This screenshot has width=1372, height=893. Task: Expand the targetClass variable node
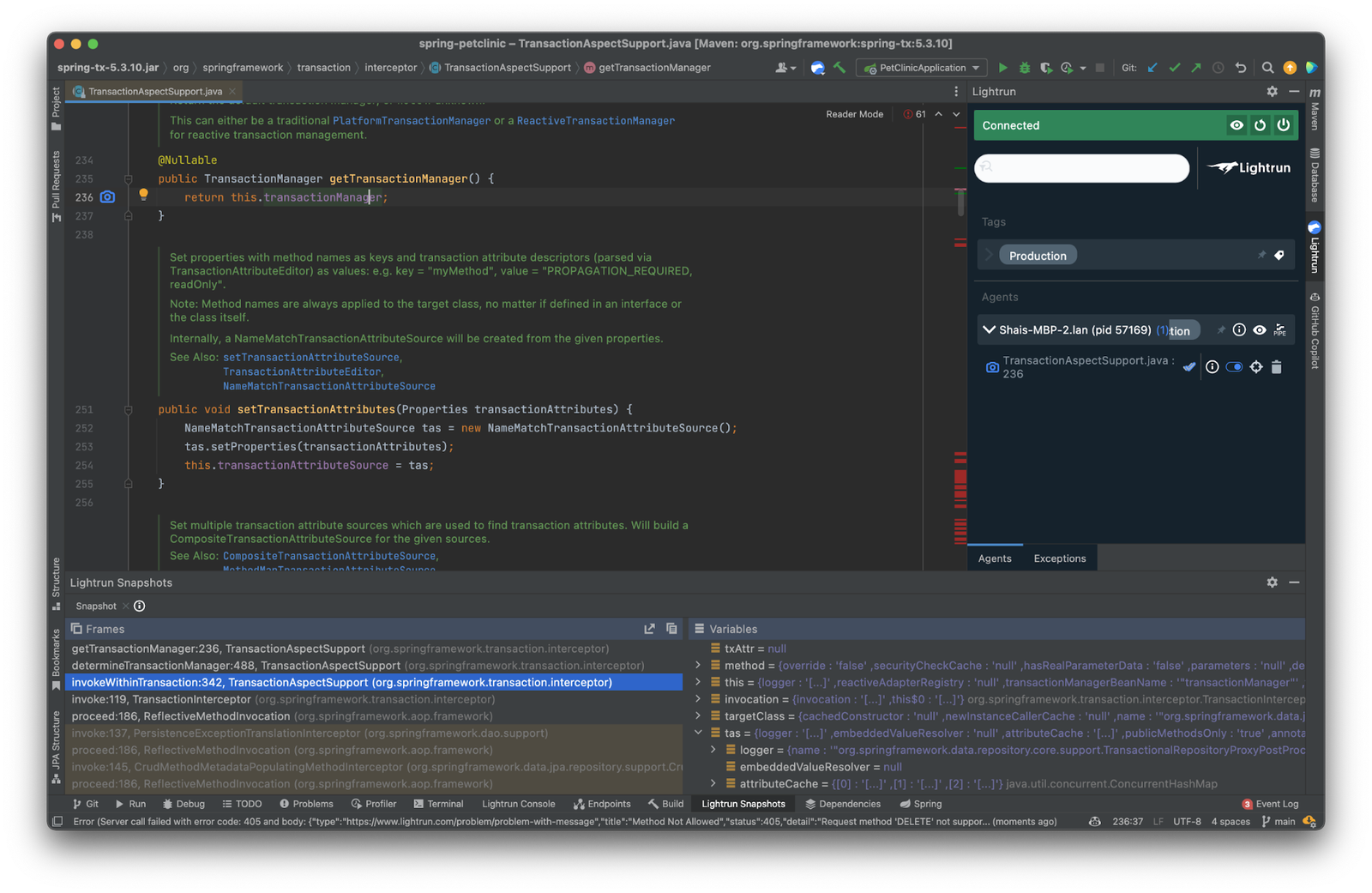click(698, 716)
